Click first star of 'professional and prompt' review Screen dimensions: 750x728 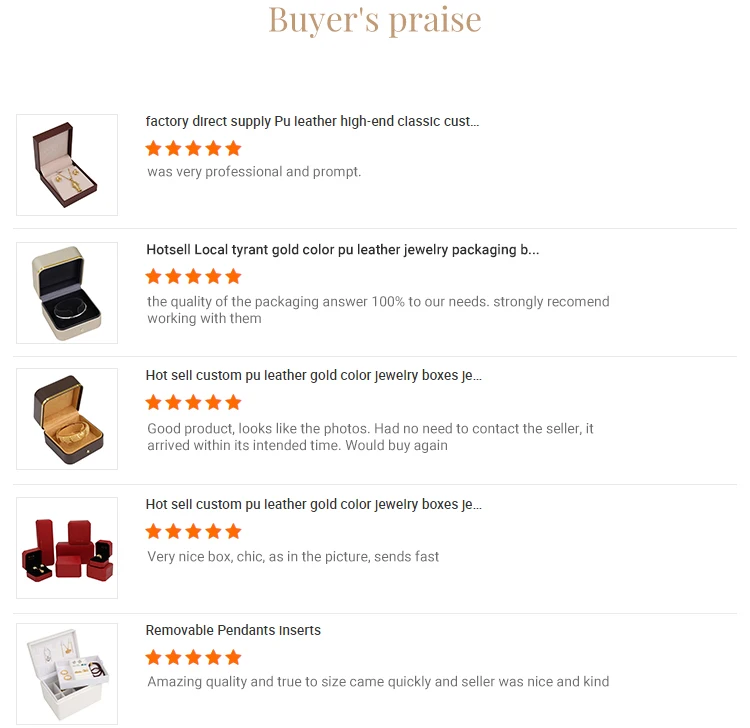(153, 148)
